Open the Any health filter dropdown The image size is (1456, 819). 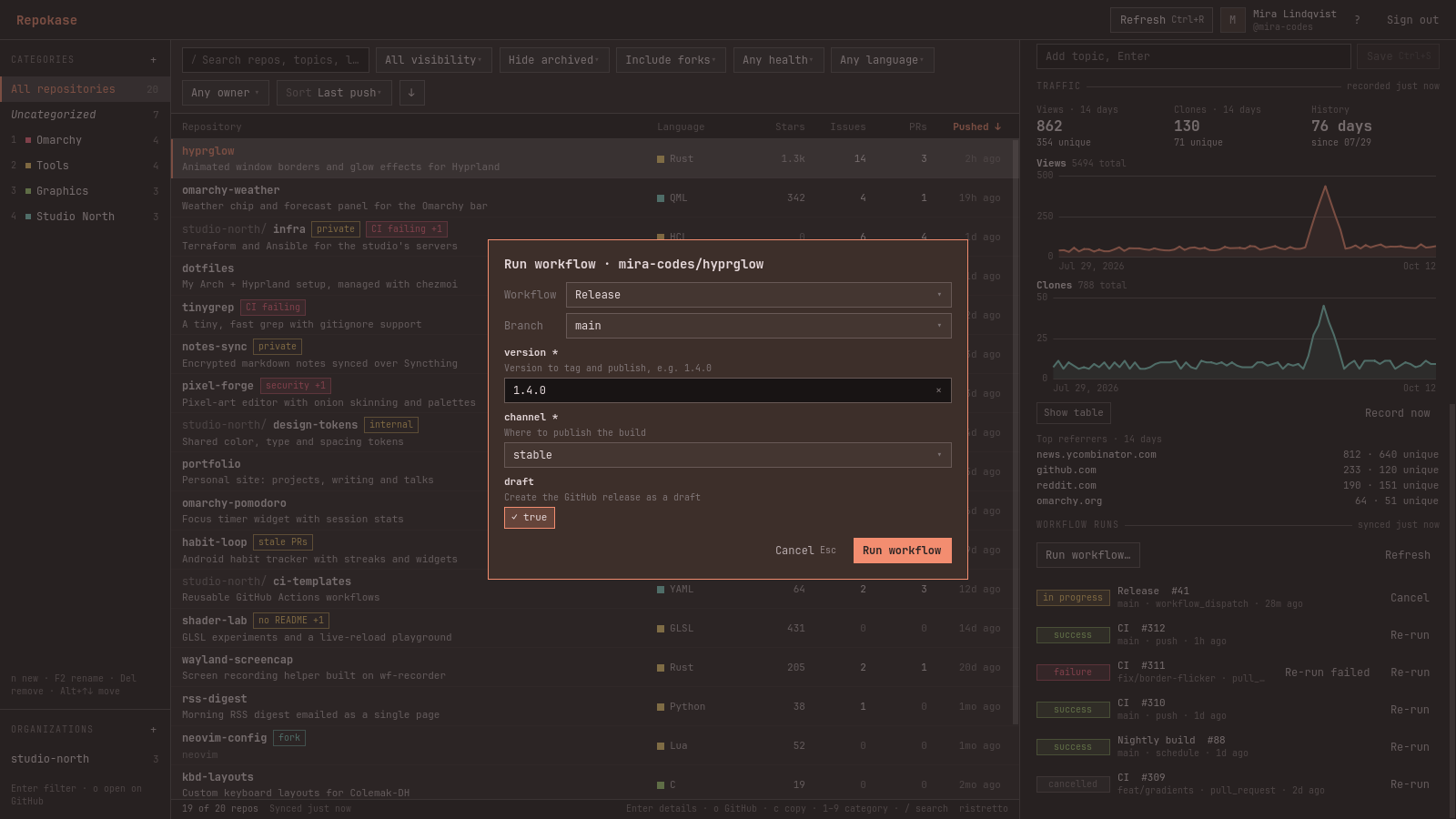(779, 60)
